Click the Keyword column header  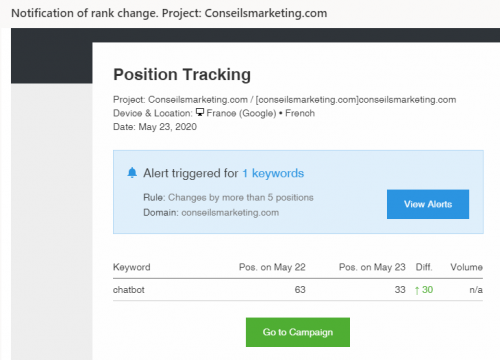[x=132, y=267]
